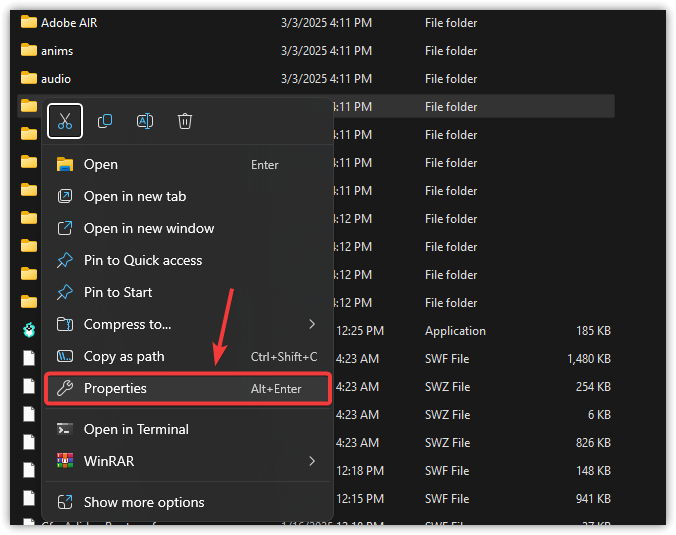Click the audio folder icon

tap(29, 79)
